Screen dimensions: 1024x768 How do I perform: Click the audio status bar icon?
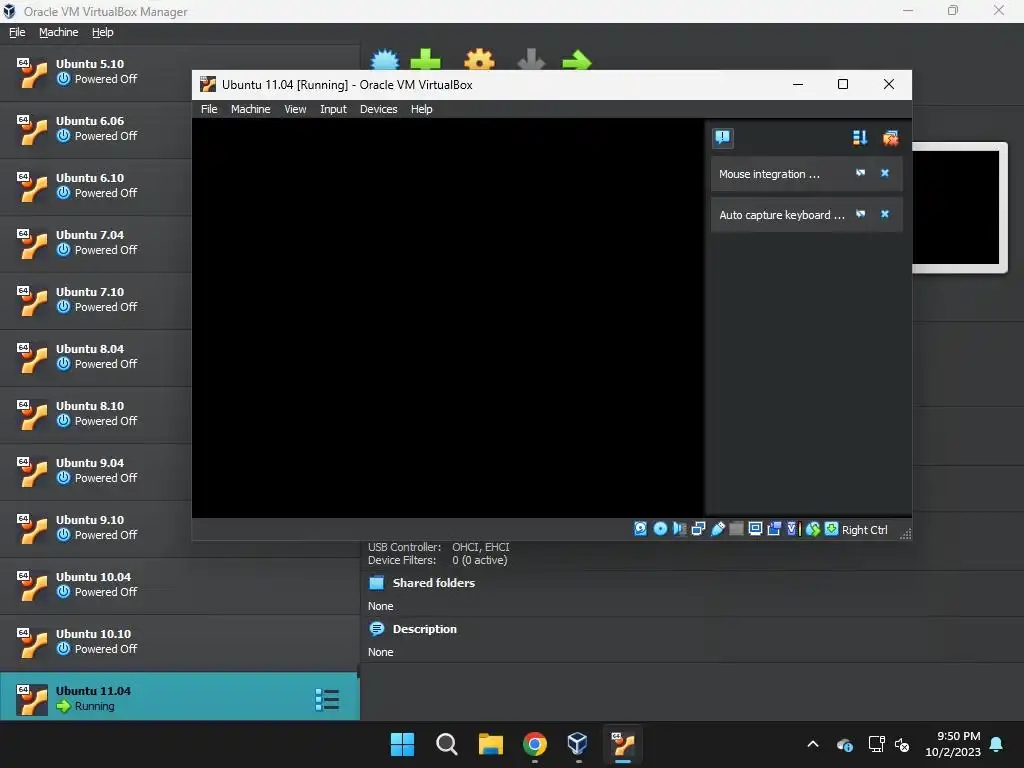[x=679, y=529]
